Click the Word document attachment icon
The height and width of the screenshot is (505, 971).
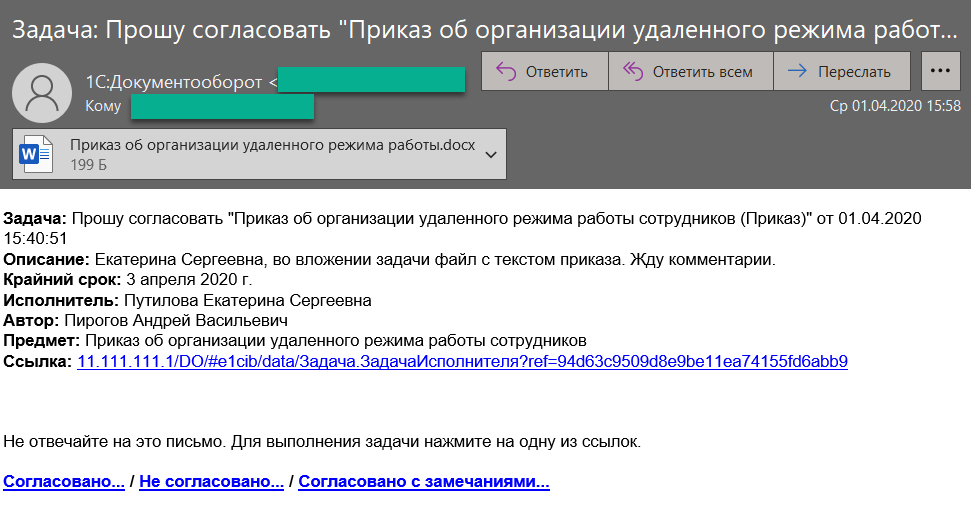tap(35, 154)
